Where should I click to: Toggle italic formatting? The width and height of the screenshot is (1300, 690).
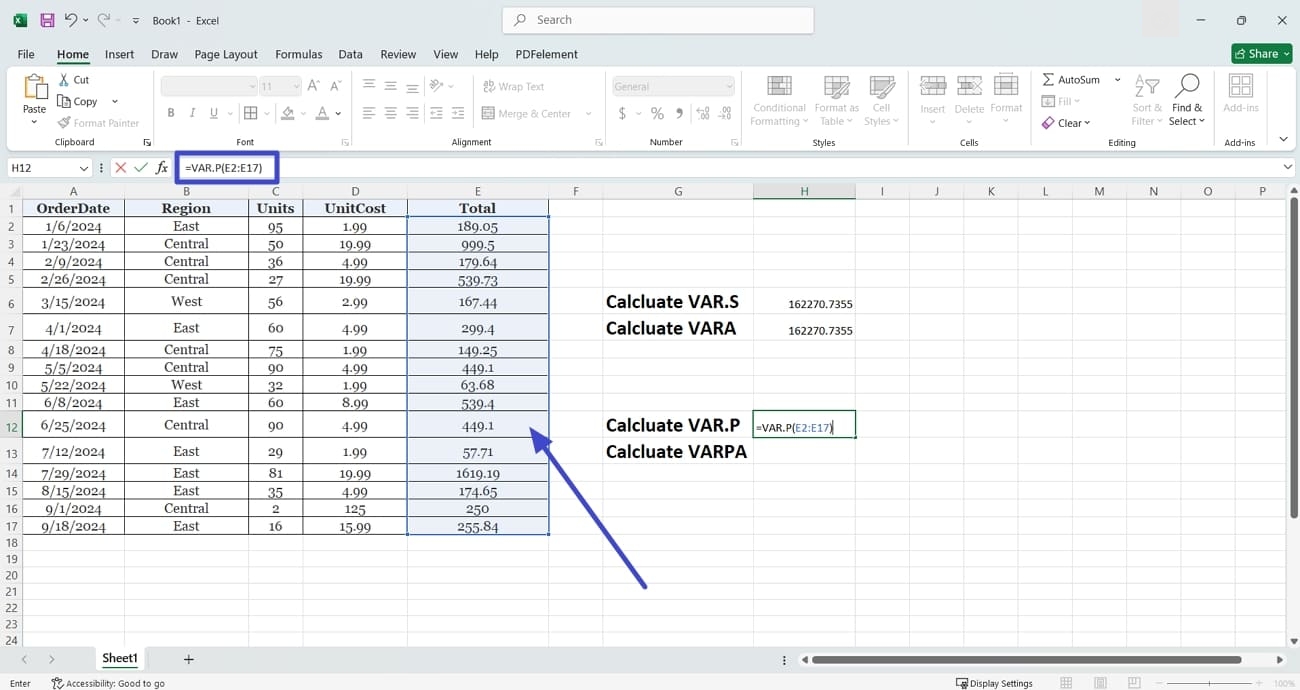tap(191, 113)
